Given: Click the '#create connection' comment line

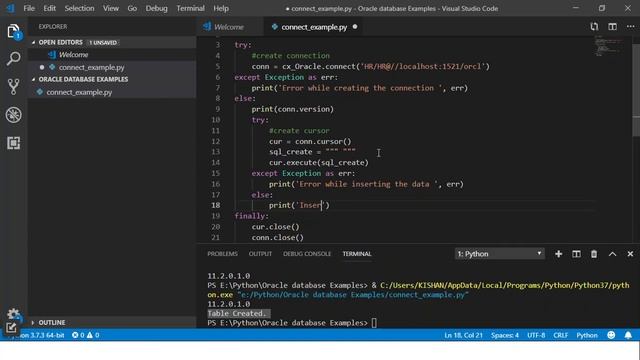Looking at the screenshot, I should click(291, 56).
